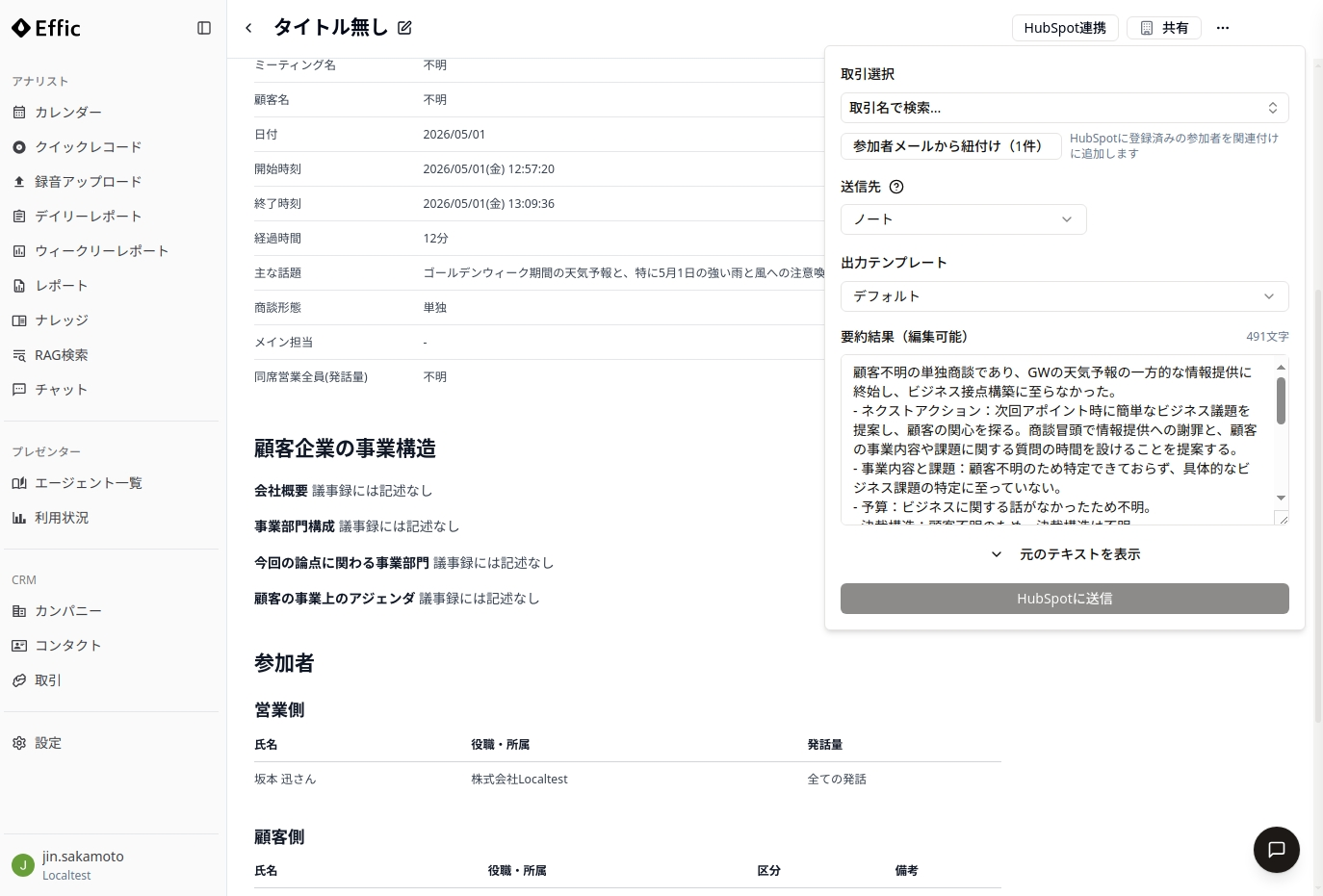Image resolution: width=1323 pixels, height=896 pixels.
Task: Click the コンタクト card icon
Action: pos(19,646)
